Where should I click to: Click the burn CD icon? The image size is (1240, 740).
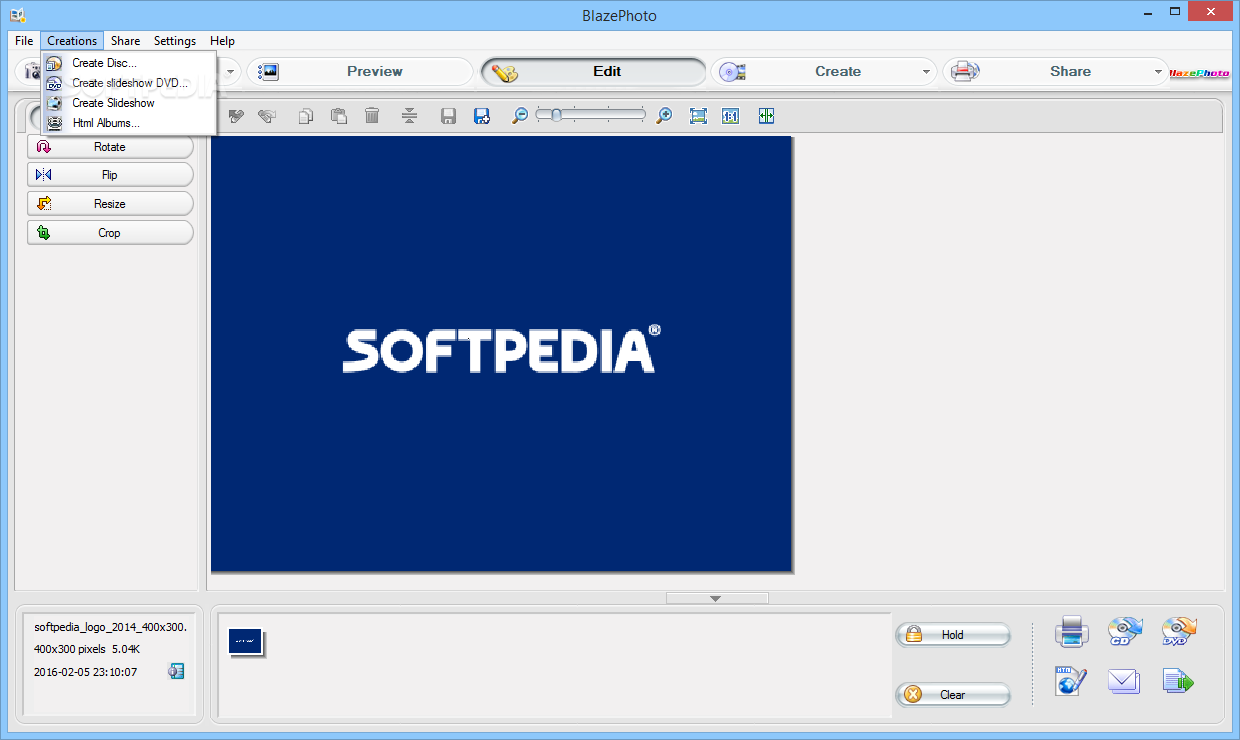[1125, 631]
